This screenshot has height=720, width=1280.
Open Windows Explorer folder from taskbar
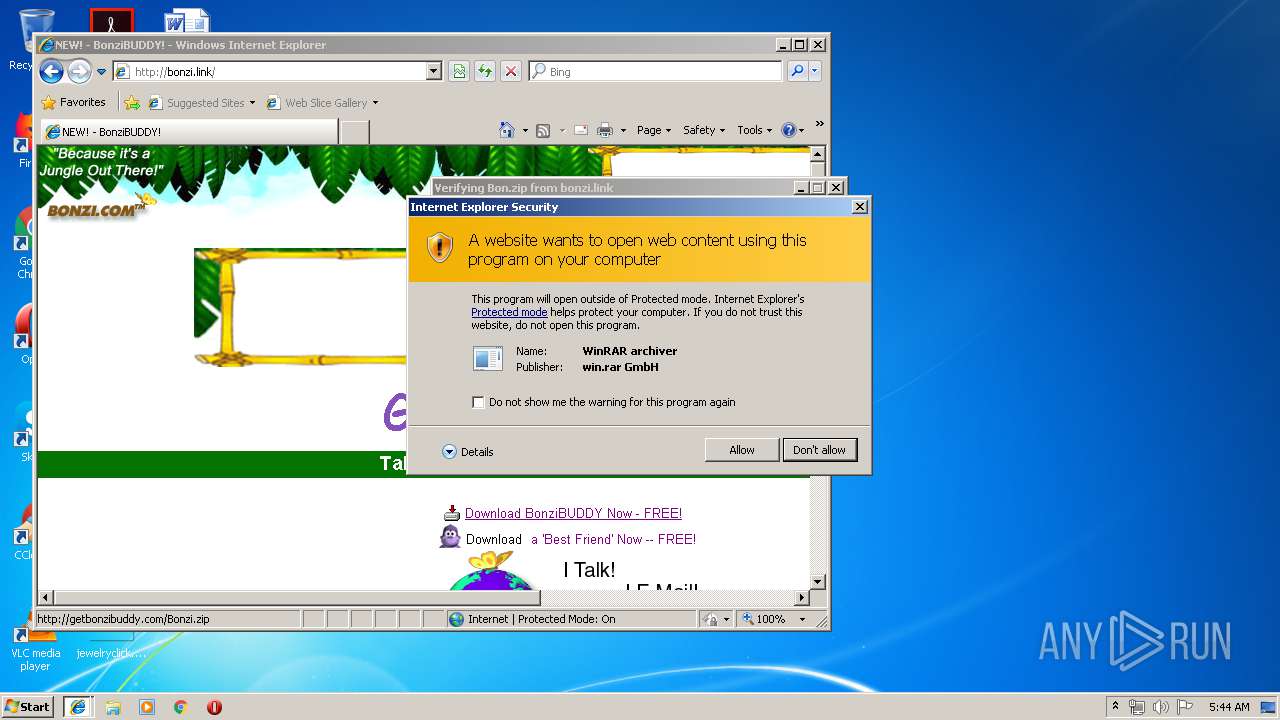pyautogui.click(x=113, y=707)
